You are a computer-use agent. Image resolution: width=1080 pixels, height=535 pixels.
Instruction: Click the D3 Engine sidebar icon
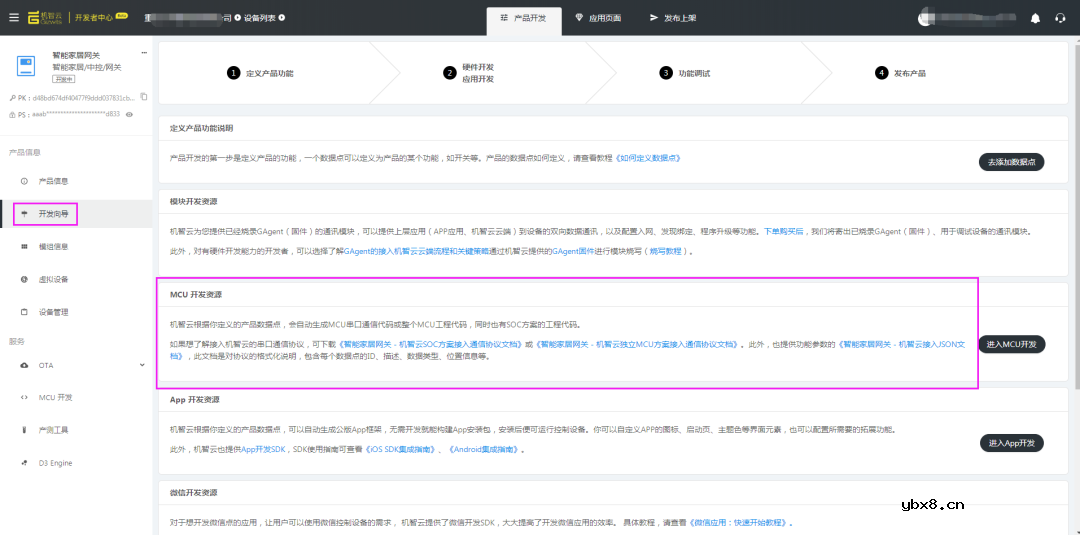pos(24,463)
